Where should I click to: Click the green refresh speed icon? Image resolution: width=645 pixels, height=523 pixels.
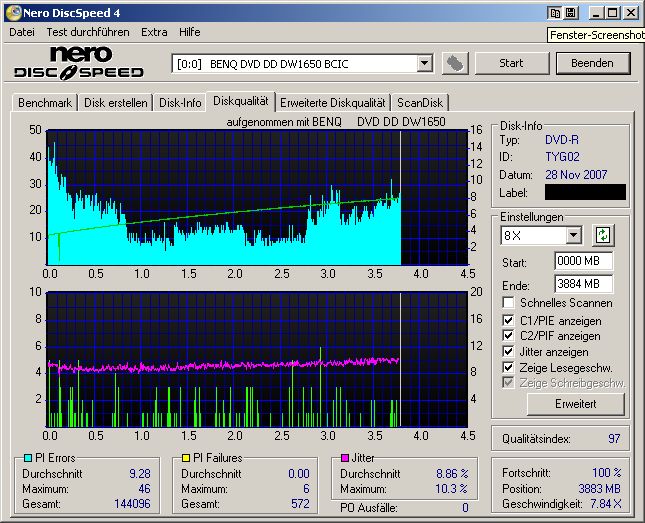603,235
